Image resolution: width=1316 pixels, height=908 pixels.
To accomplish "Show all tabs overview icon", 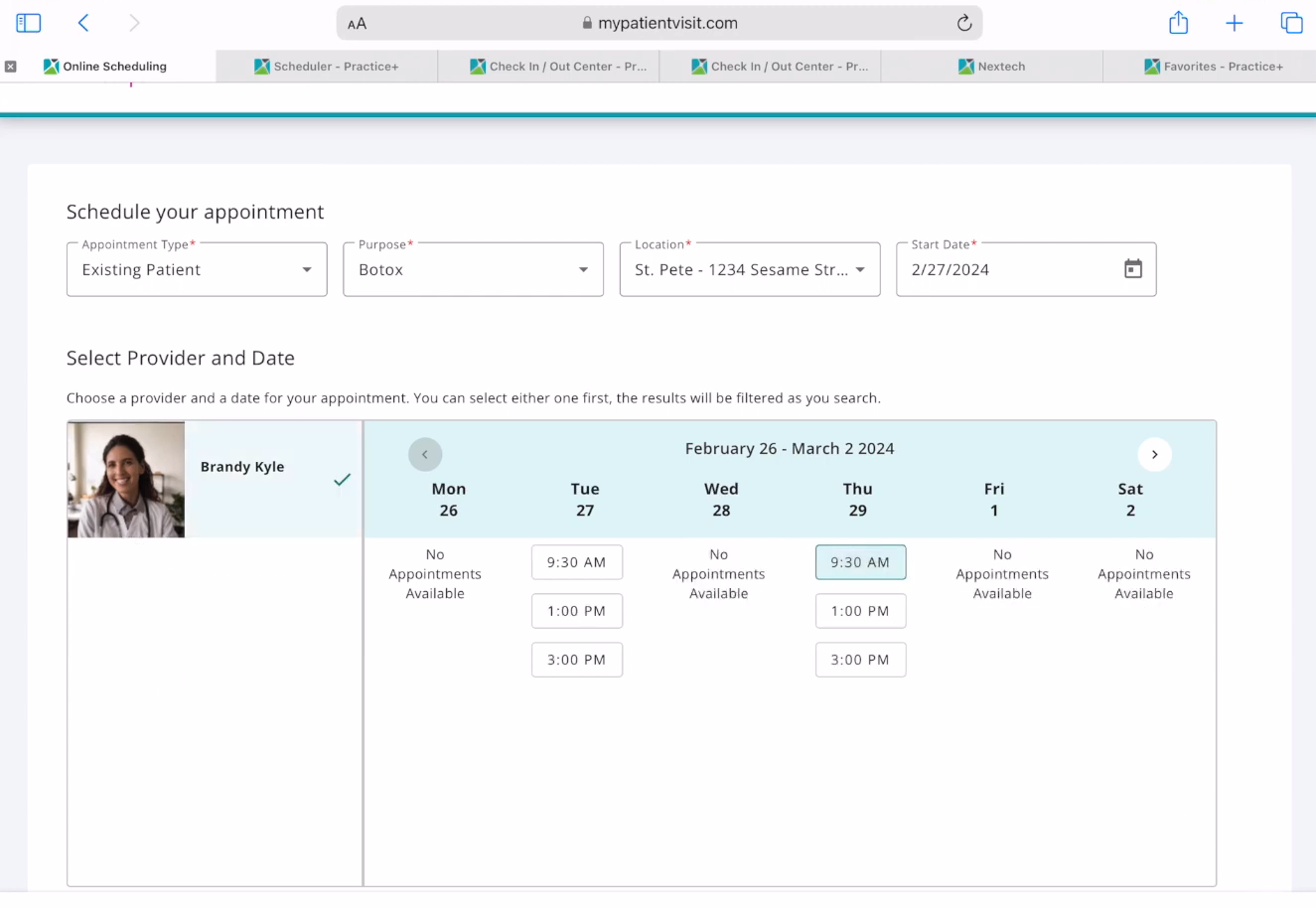I will point(1291,23).
